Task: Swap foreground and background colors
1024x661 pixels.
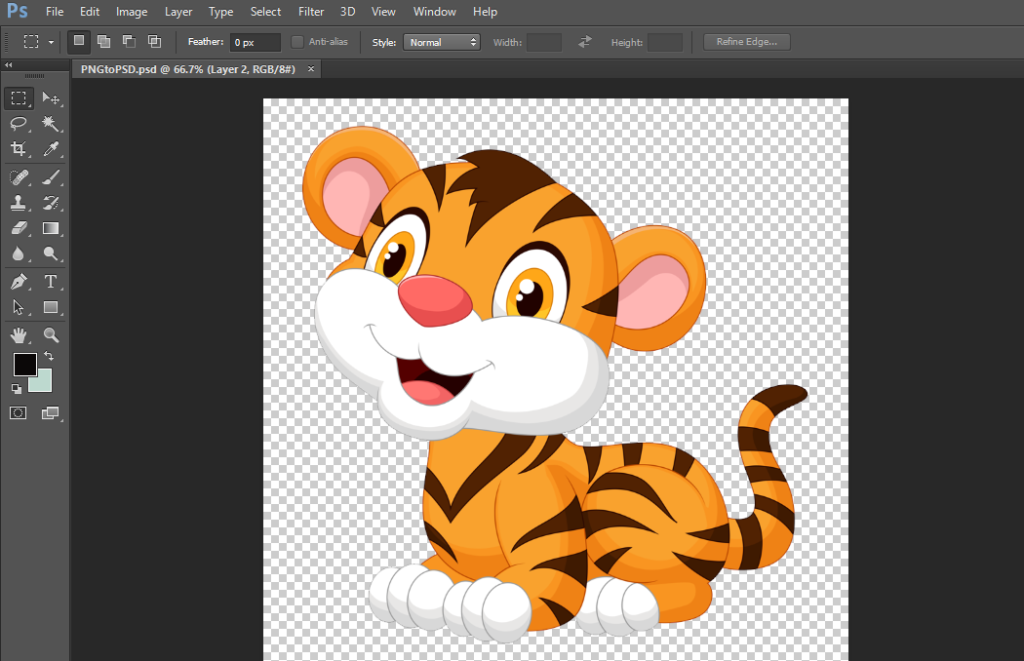Action: (x=49, y=356)
